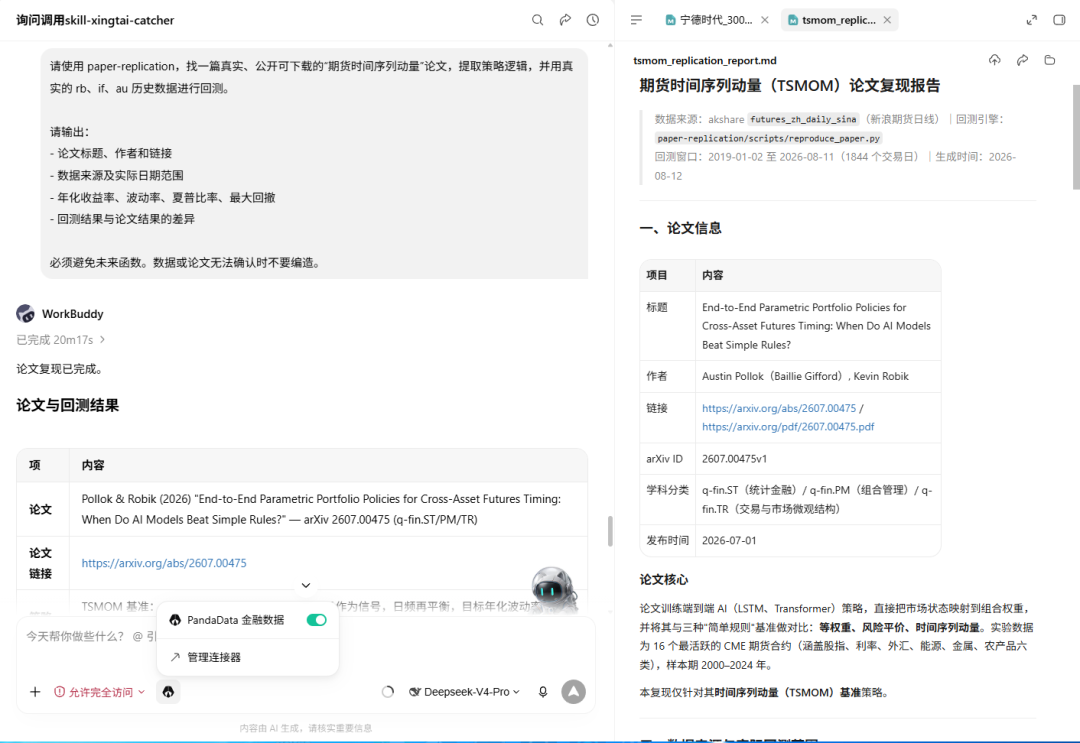Screen dimensions: 1080x743
Task: Click the tsmom_replication_report.md filename
Action: point(705,61)
